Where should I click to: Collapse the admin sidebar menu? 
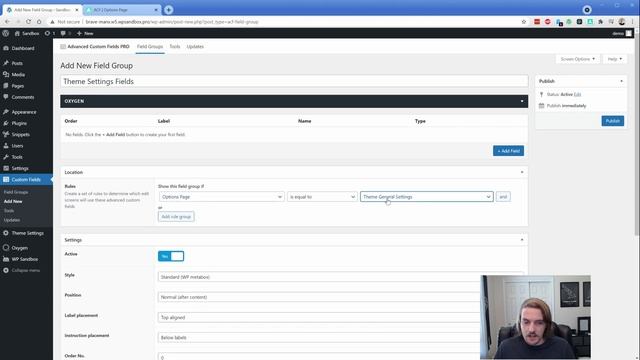(x=25, y=270)
